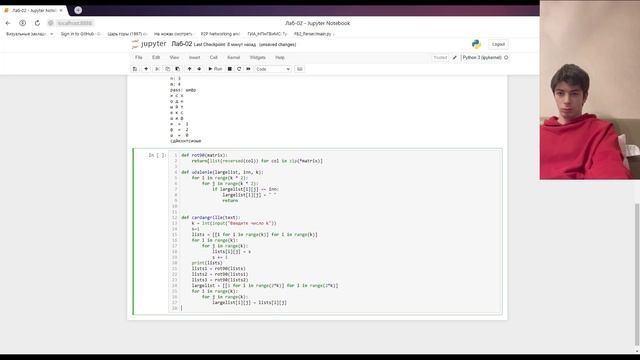Viewport: 640px width, 360px height.
Task: Open the Insert menu
Action: coord(194,58)
